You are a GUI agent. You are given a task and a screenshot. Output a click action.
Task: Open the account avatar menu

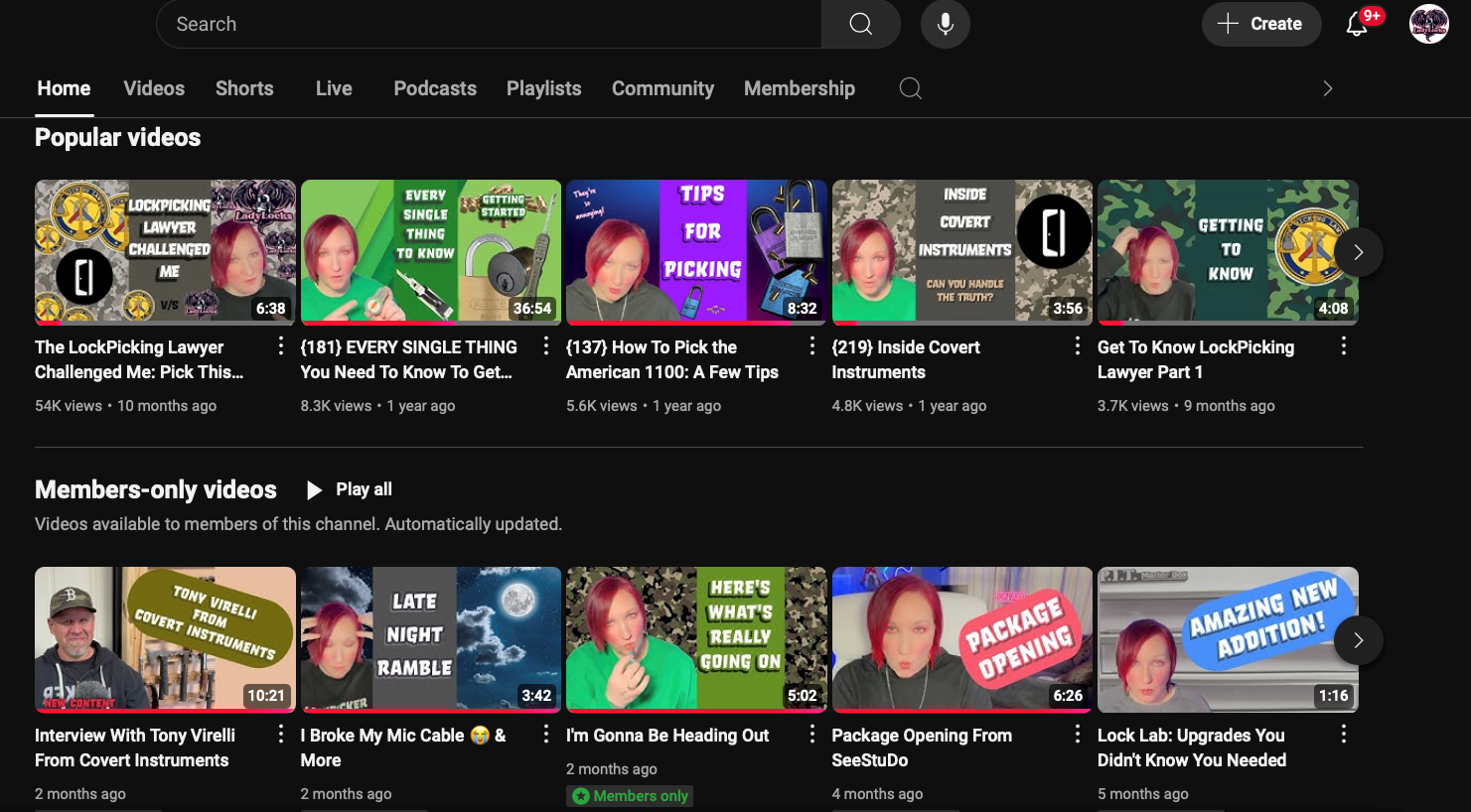(x=1429, y=24)
